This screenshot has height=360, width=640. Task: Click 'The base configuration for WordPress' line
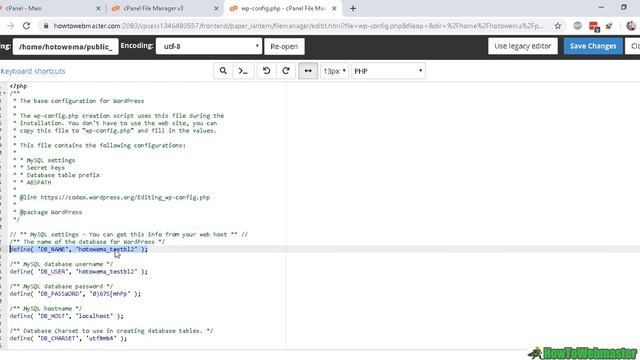(x=78, y=101)
